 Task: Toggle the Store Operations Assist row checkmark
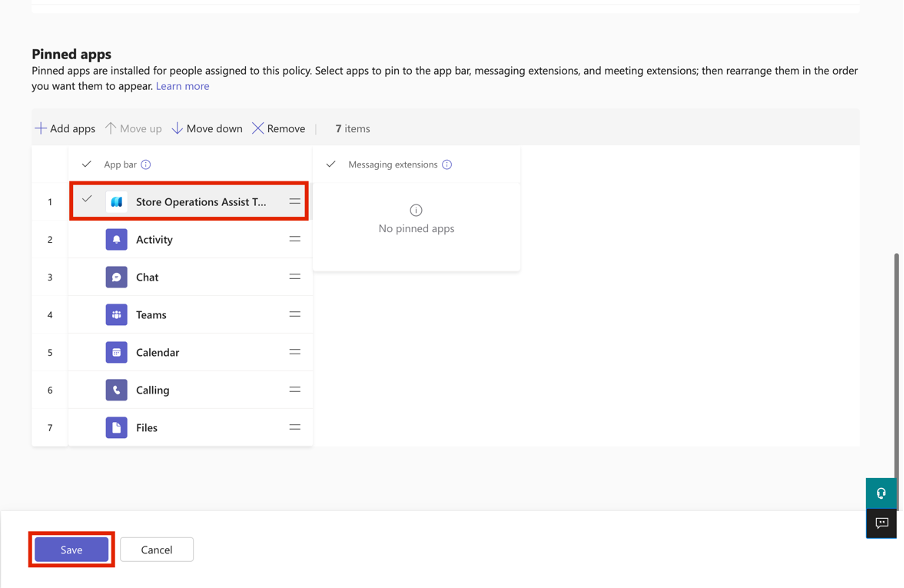click(87, 201)
